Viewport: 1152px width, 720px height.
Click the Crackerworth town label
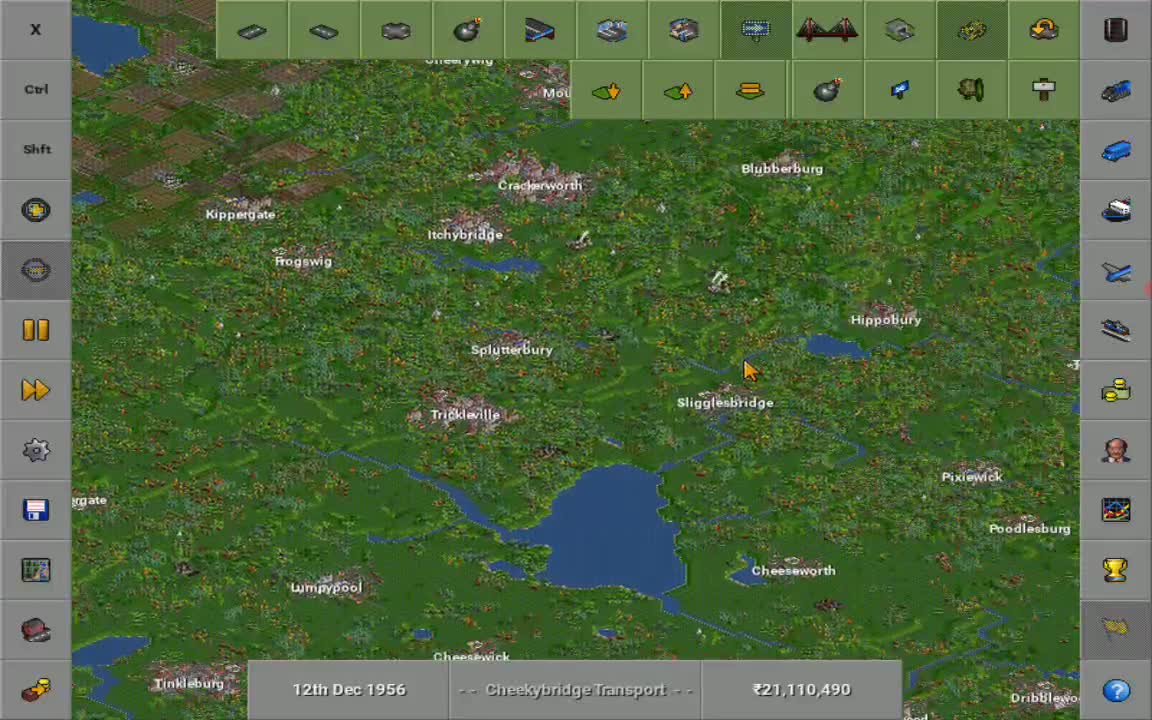(540, 186)
